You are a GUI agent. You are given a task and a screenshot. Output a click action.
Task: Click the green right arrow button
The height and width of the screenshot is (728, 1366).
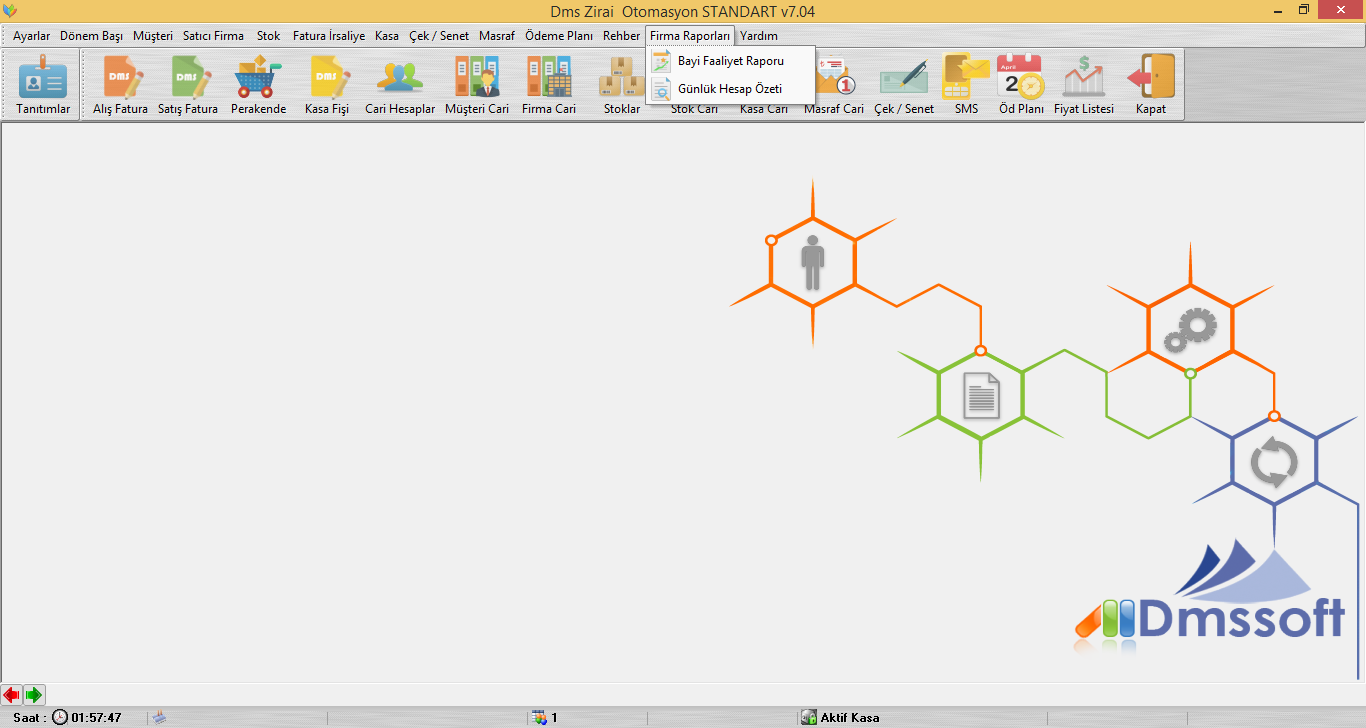tap(34, 694)
